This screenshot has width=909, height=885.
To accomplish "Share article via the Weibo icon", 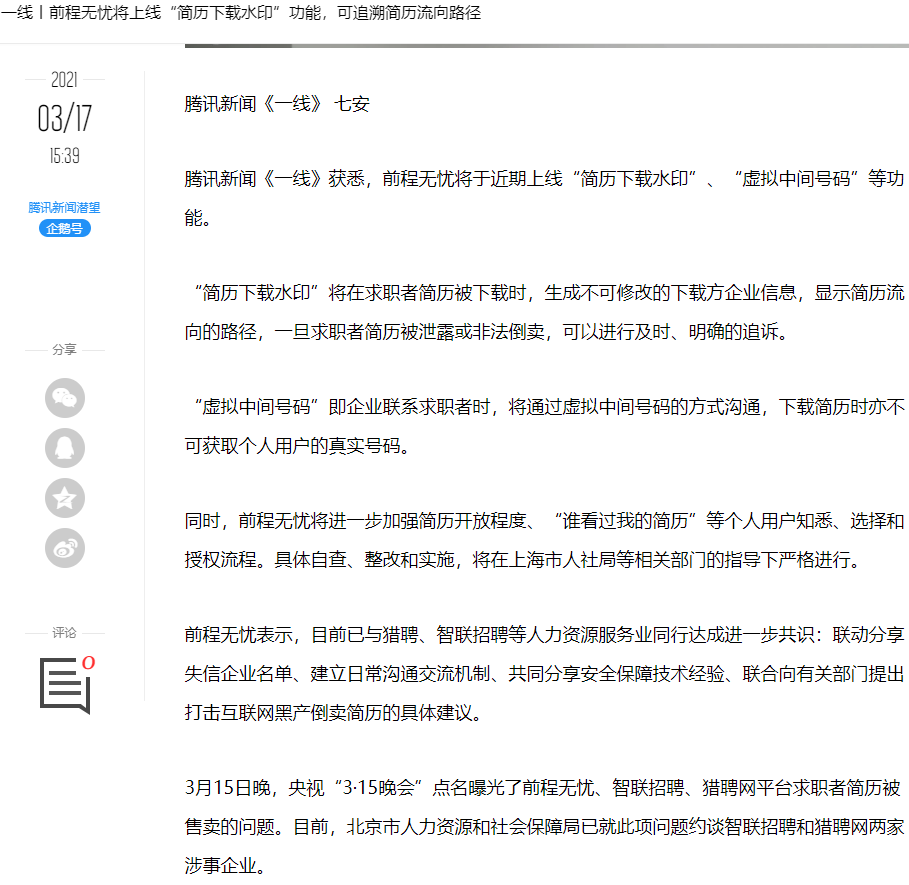I will coord(65,548).
